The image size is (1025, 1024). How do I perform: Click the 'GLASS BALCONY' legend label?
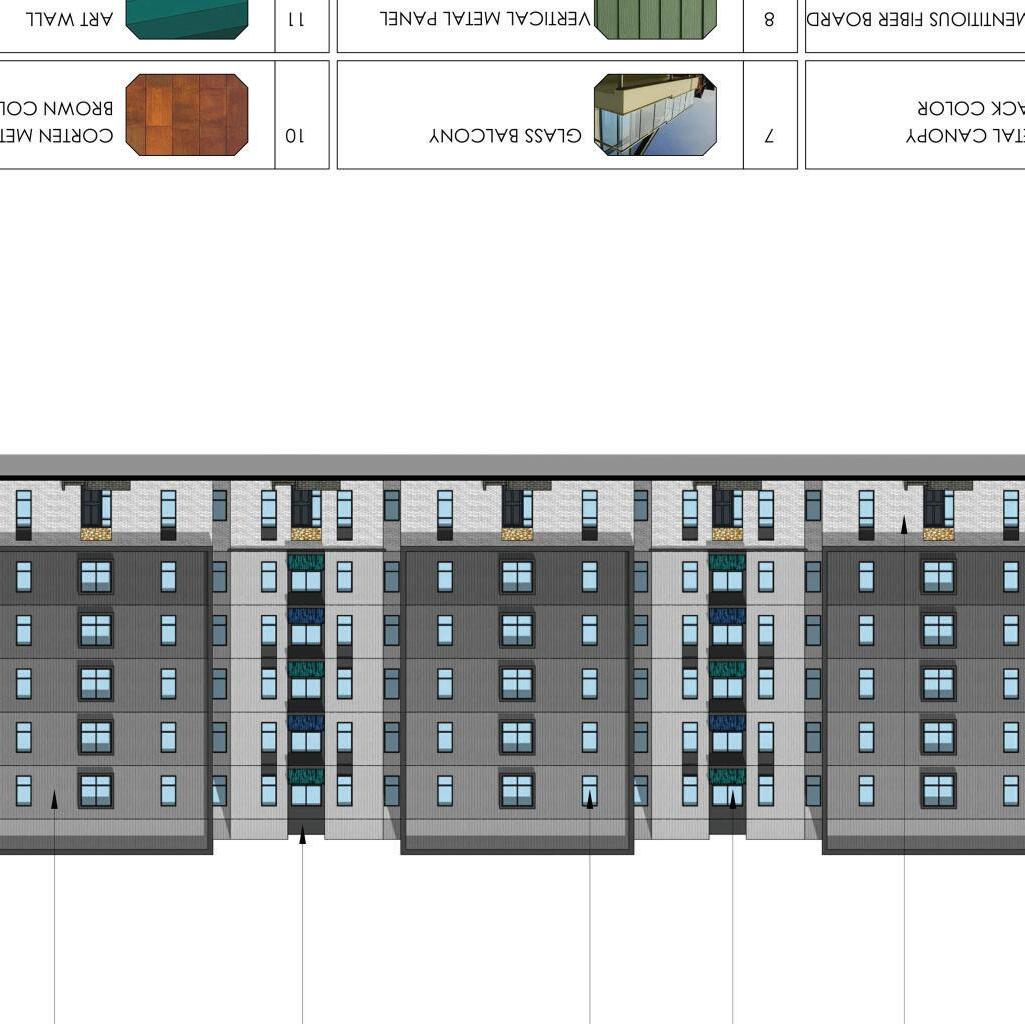pos(505,135)
